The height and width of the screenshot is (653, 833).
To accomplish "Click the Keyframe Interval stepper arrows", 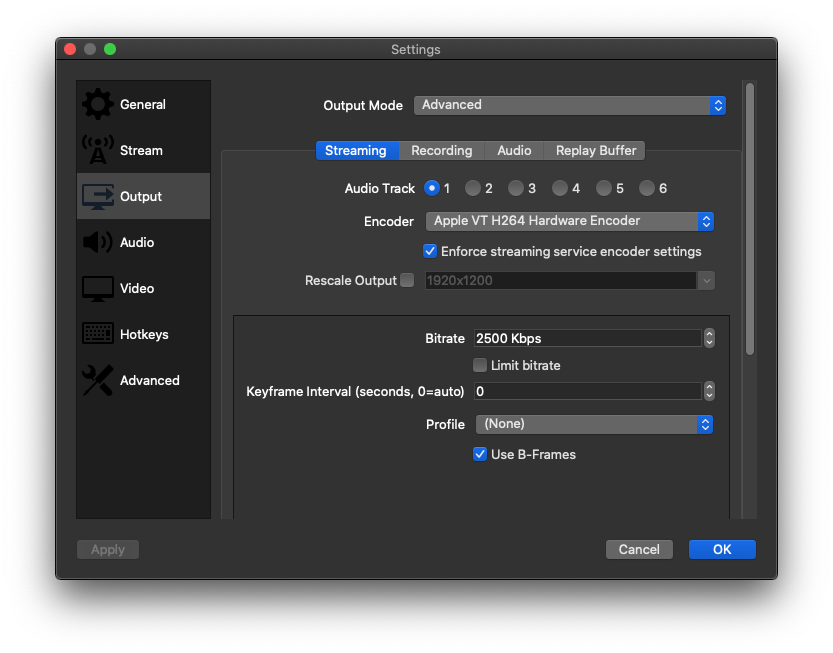I will click(709, 391).
